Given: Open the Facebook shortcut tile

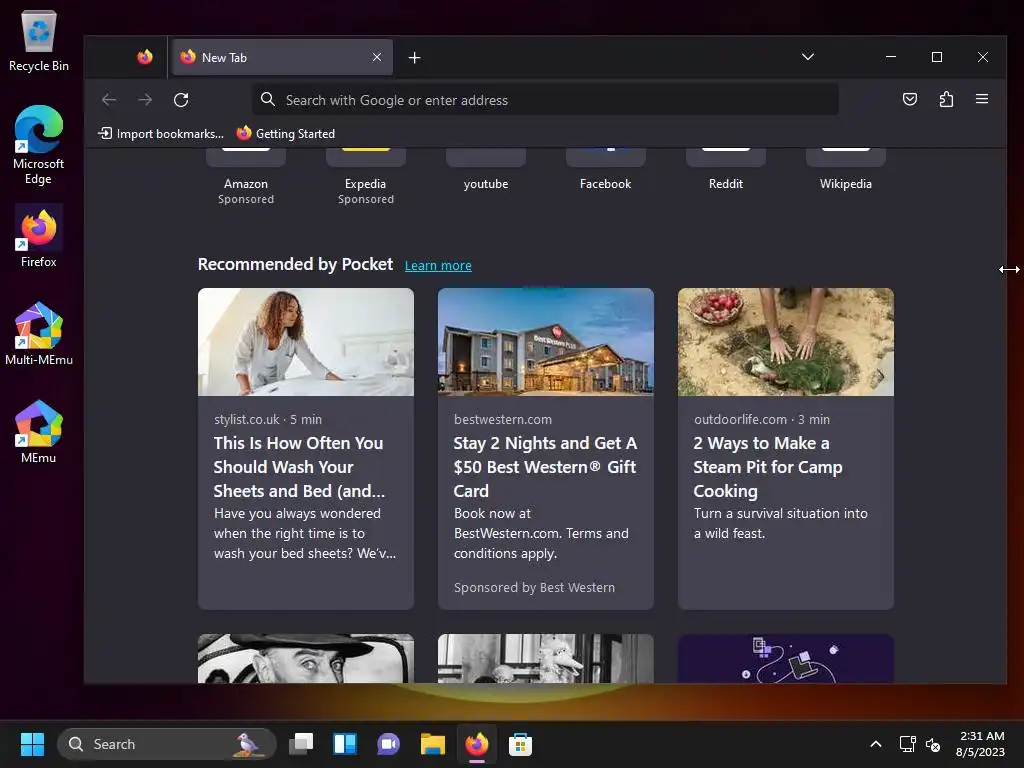Looking at the screenshot, I should (x=605, y=171).
